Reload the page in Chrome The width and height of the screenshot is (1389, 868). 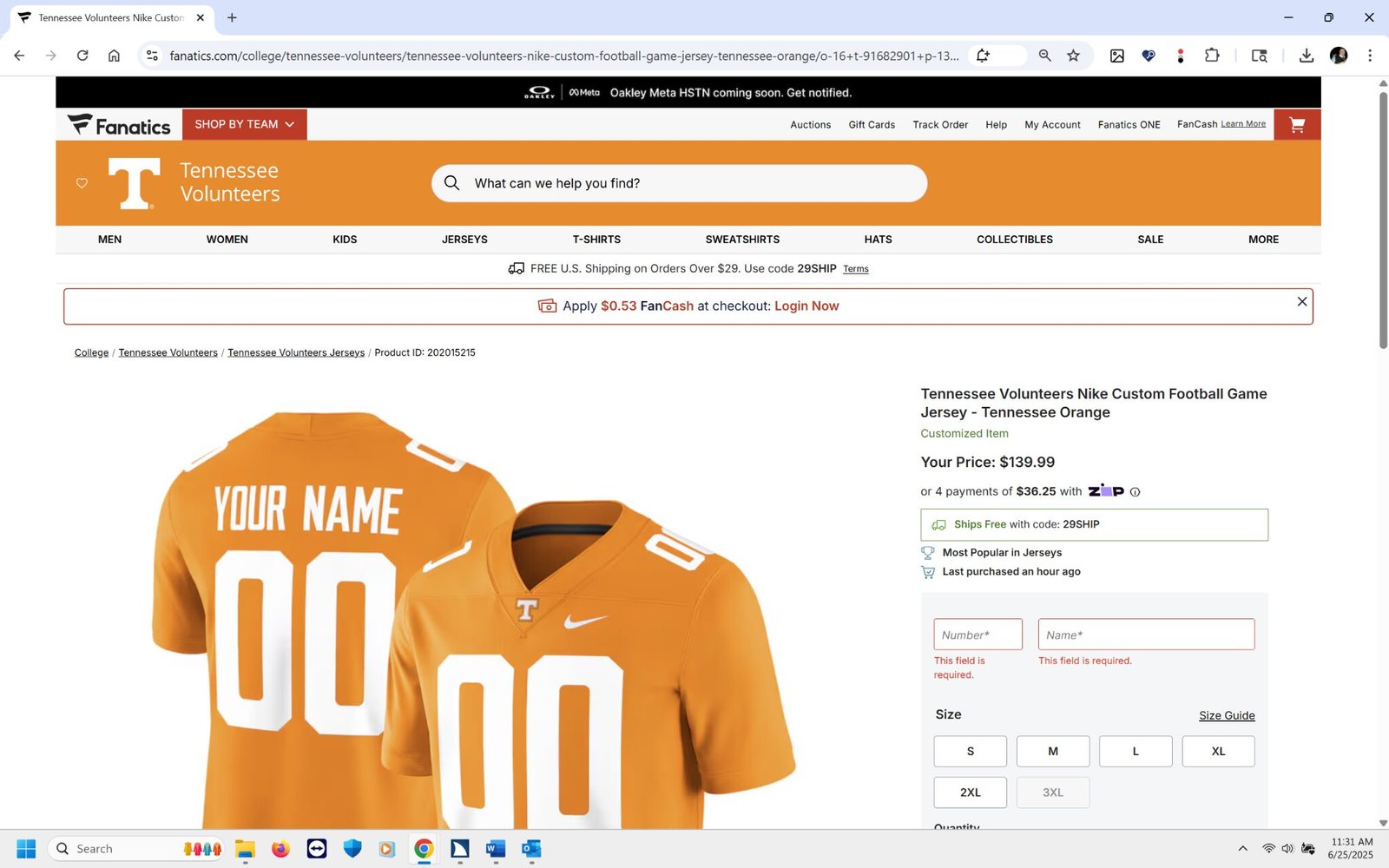tap(82, 56)
